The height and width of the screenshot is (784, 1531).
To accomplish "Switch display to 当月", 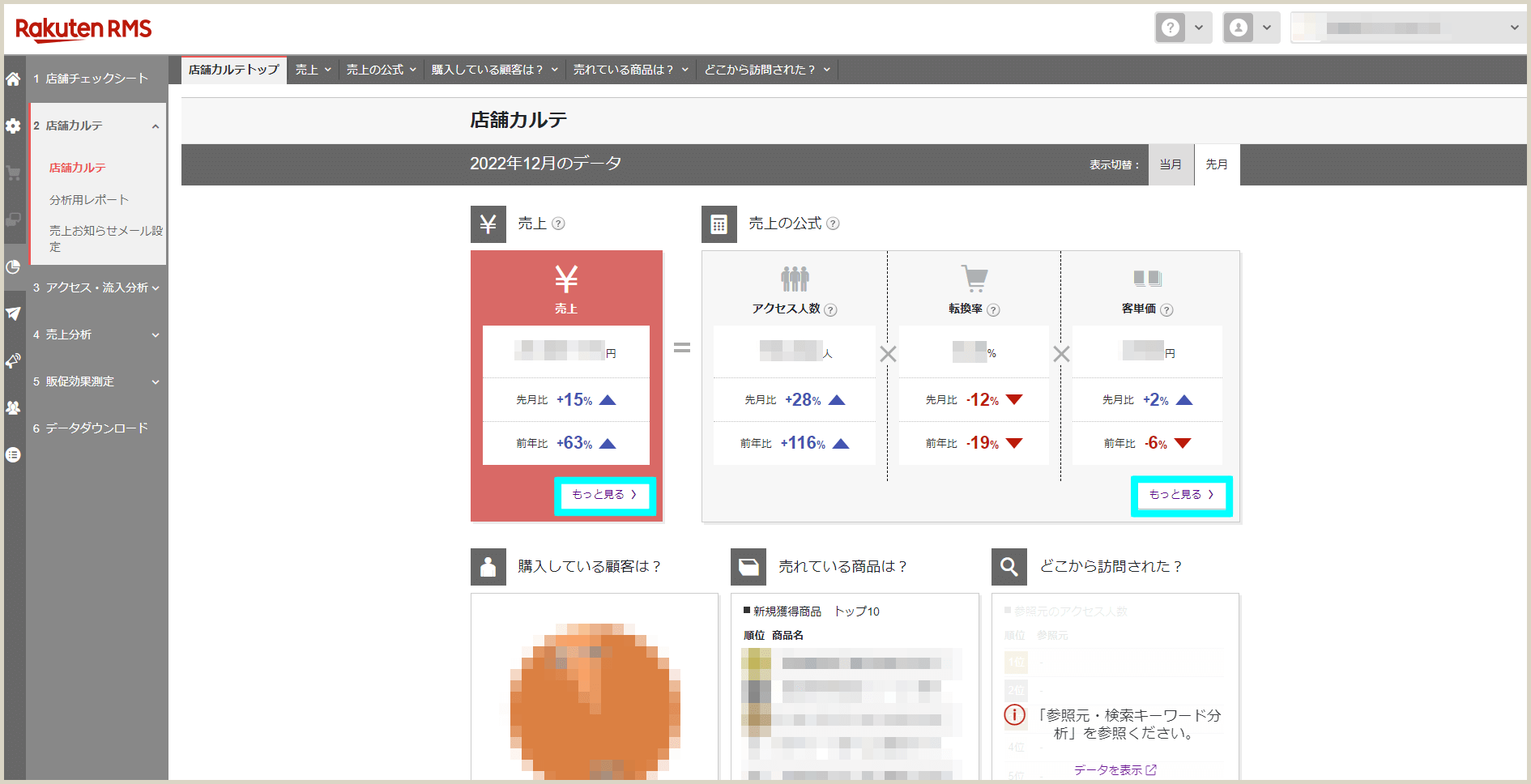I will [1171, 164].
